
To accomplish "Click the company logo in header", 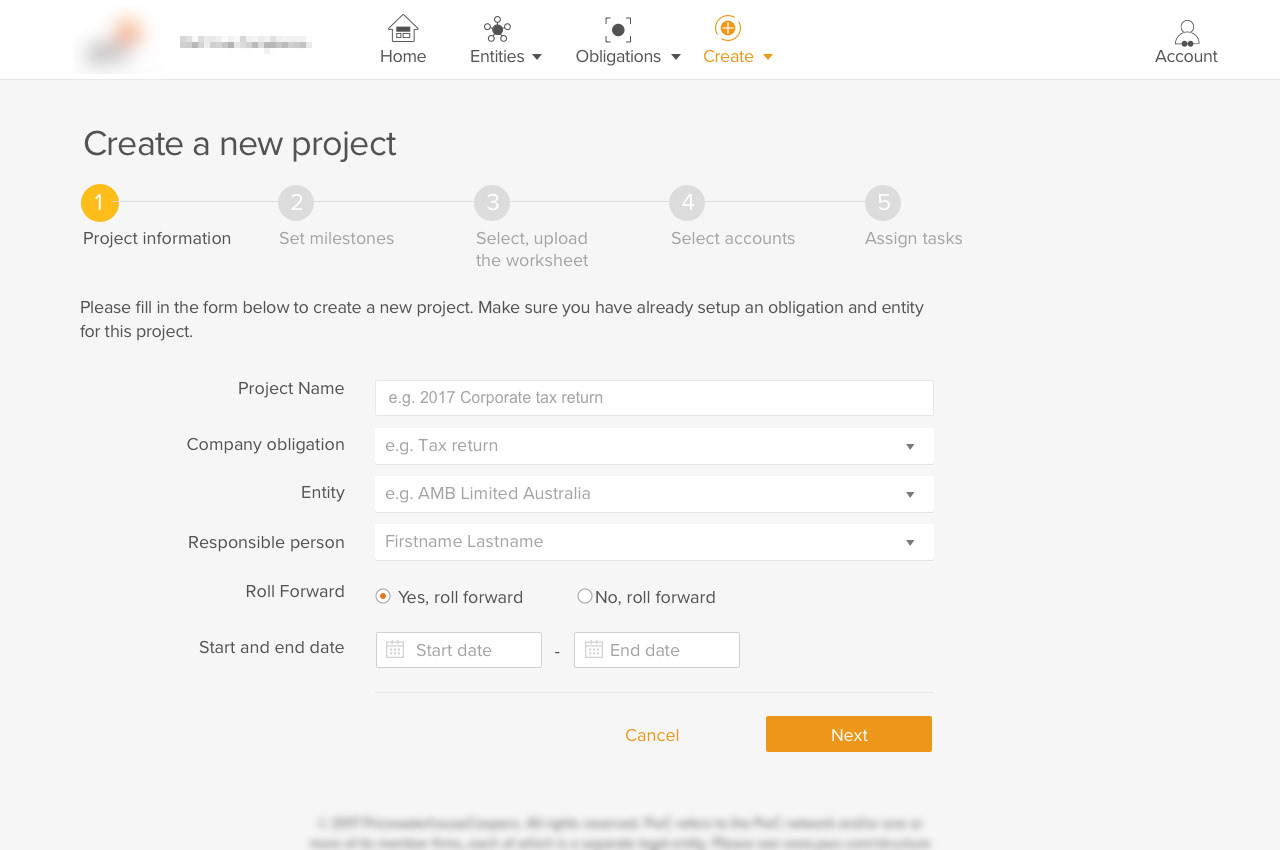I will pyautogui.click(x=115, y=41).
